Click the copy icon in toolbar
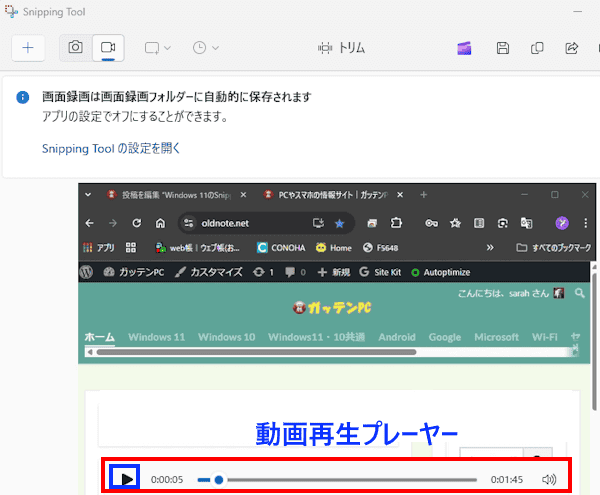This screenshot has width=600, height=495. click(x=537, y=48)
